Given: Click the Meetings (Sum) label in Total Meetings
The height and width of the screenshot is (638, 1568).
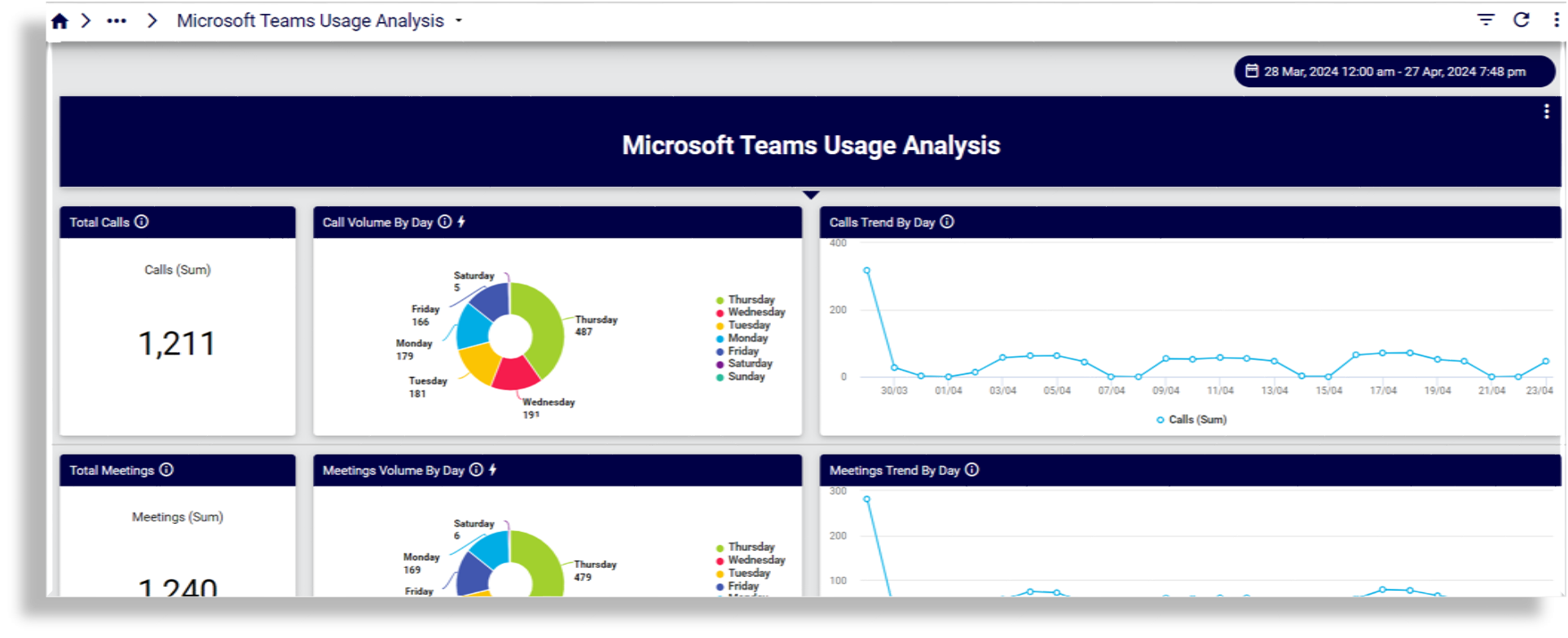Looking at the screenshot, I should (x=178, y=517).
